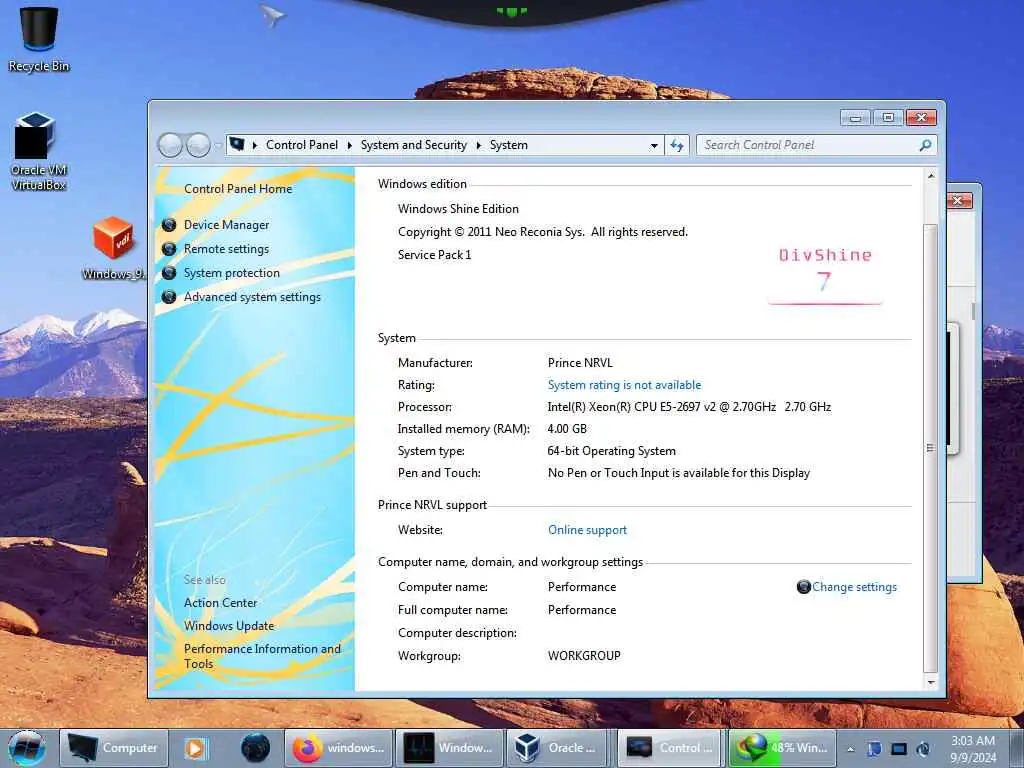Click the volume tray icon
The width and height of the screenshot is (1024, 768).
[x=923, y=749]
